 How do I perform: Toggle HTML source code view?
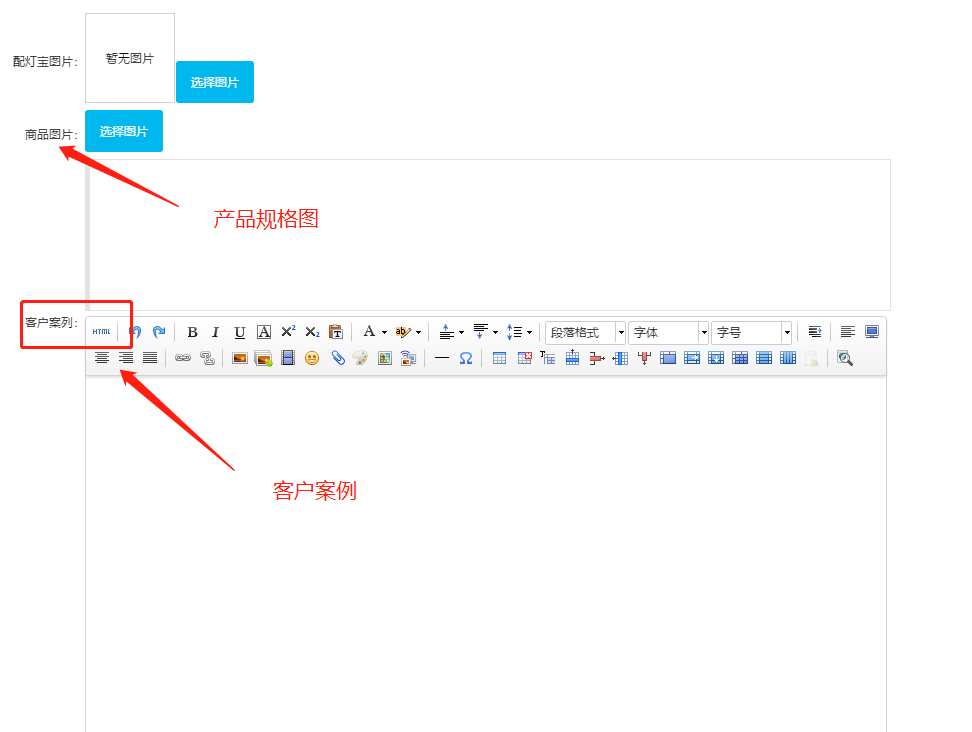point(102,332)
